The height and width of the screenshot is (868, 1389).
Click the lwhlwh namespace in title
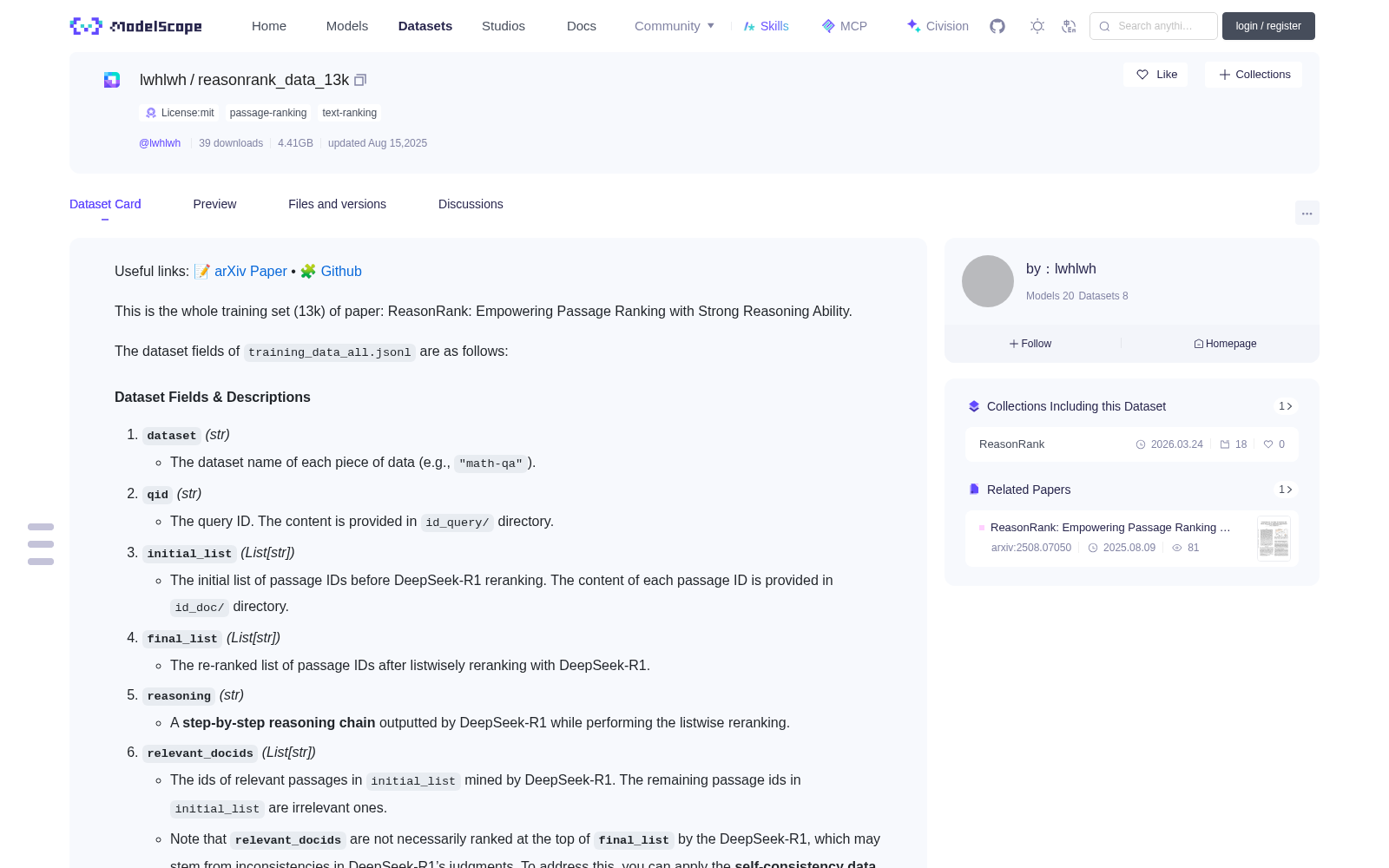163,80
